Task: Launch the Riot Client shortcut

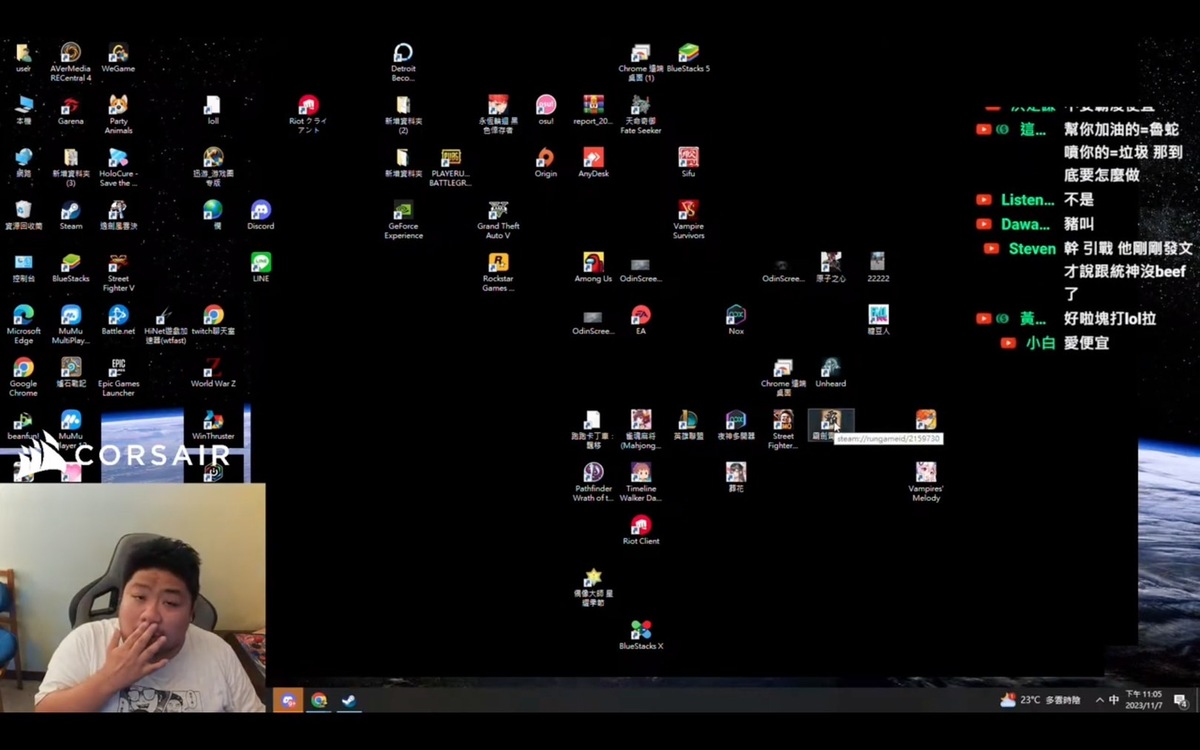Action: [641, 530]
